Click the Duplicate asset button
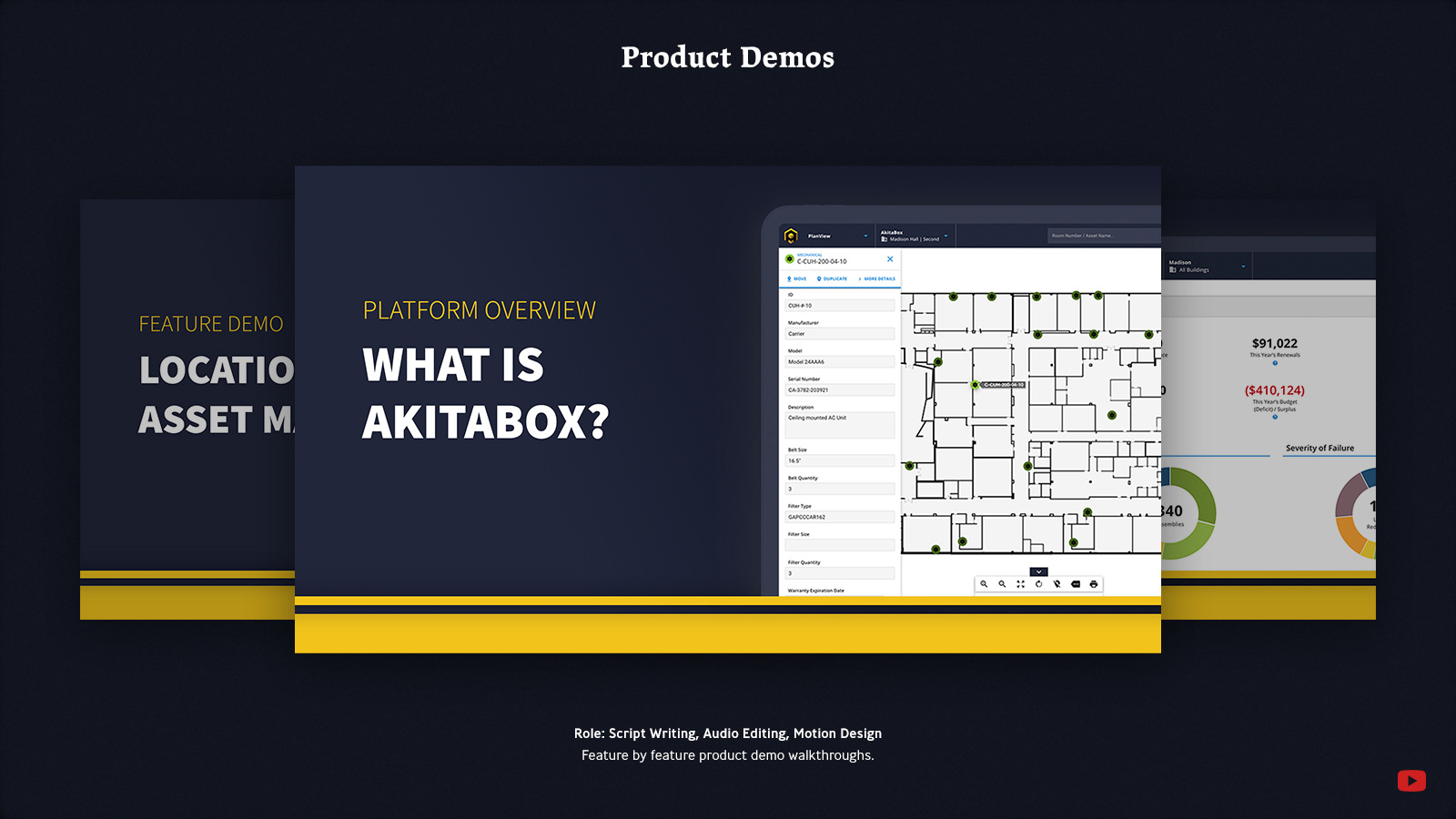Image resolution: width=1456 pixels, height=819 pixels. (x=832, y=278)
